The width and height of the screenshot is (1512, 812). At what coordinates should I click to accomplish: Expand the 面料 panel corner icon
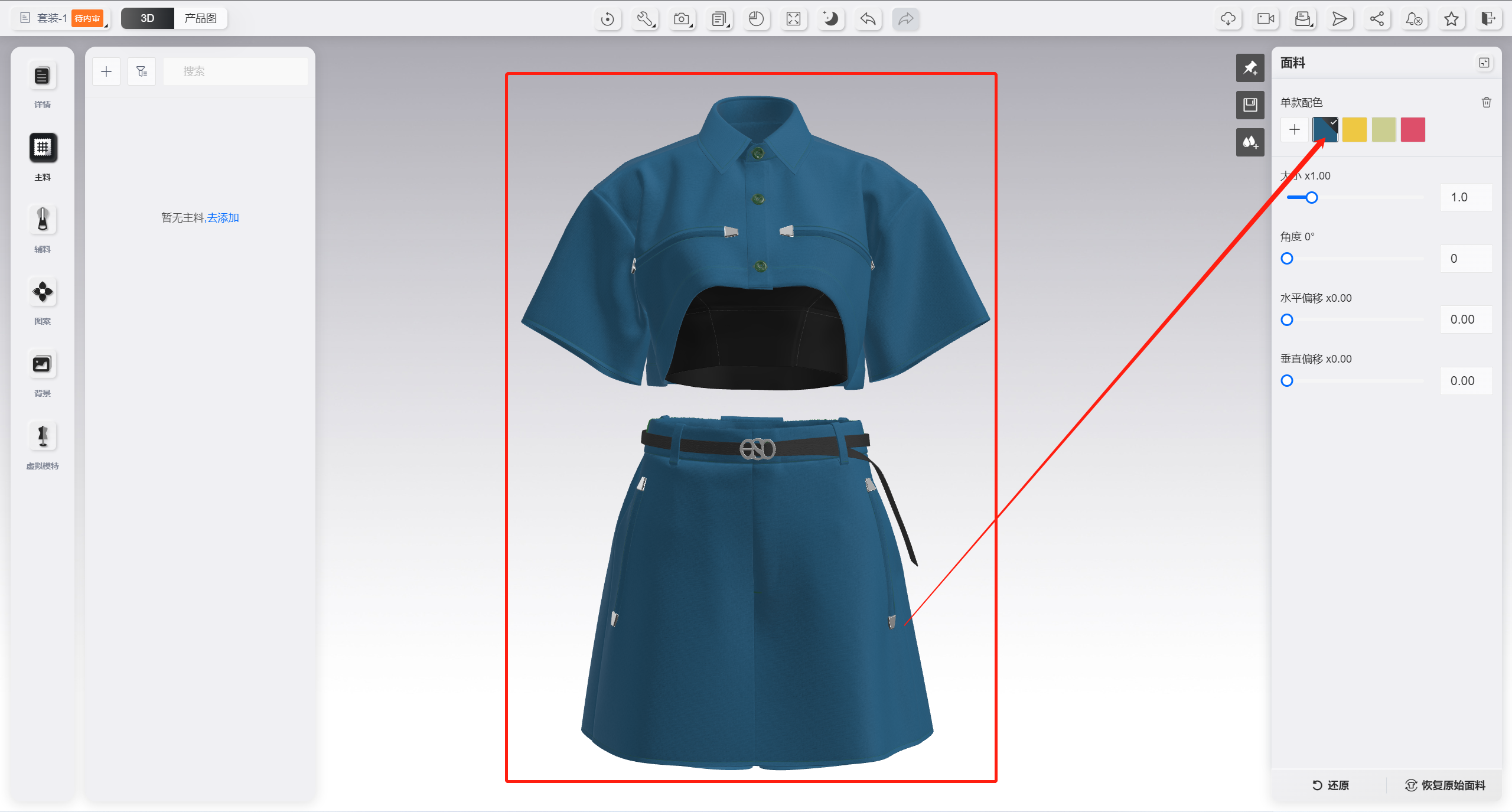1484,63
